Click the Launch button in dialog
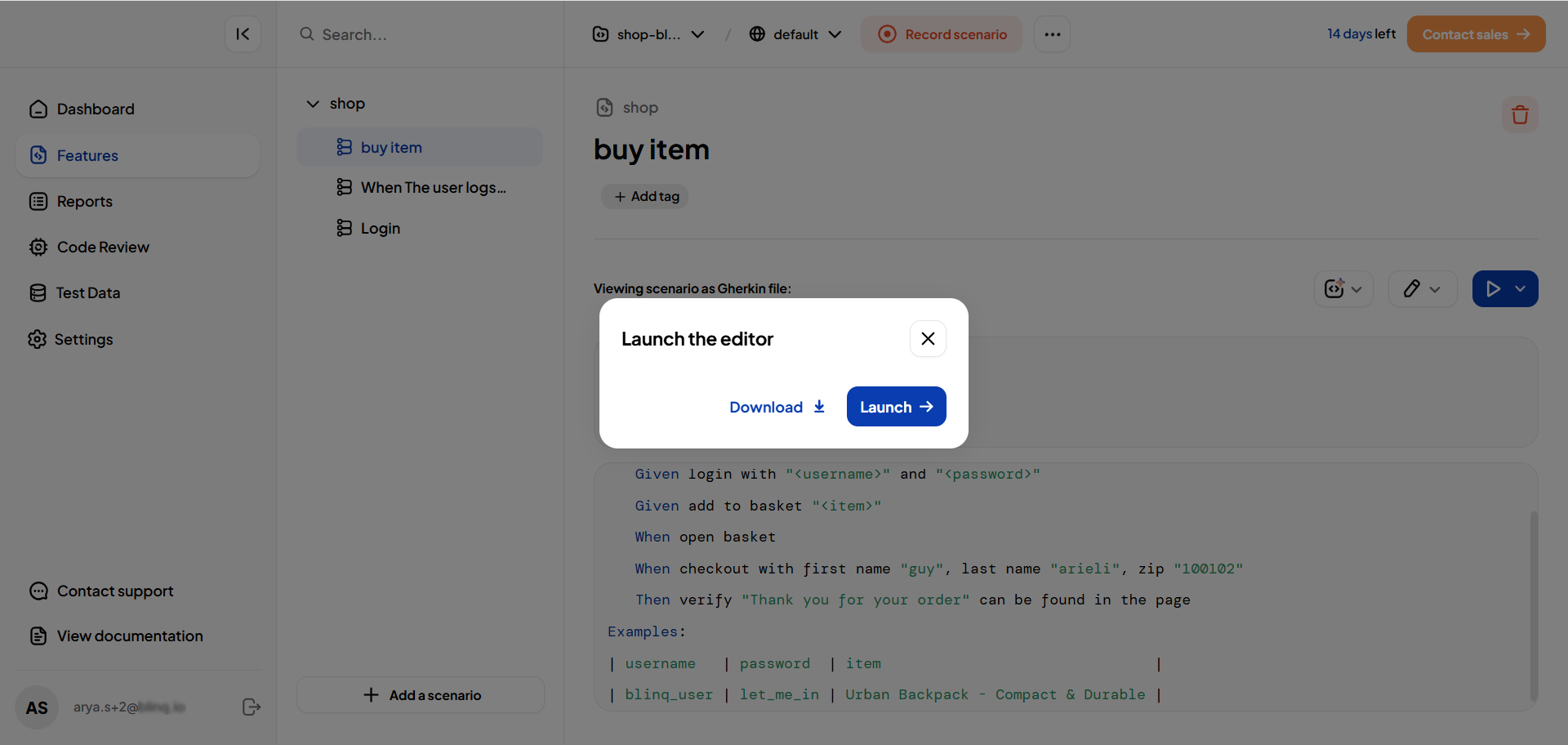The image size is (1568, 745). pyautogui.click(x=896, y=407)
